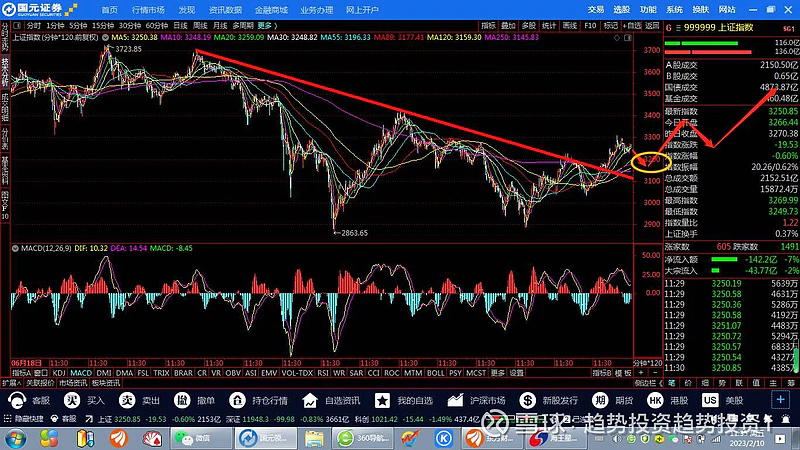Open 新股发行 dollar icon

tap(527, 401)
